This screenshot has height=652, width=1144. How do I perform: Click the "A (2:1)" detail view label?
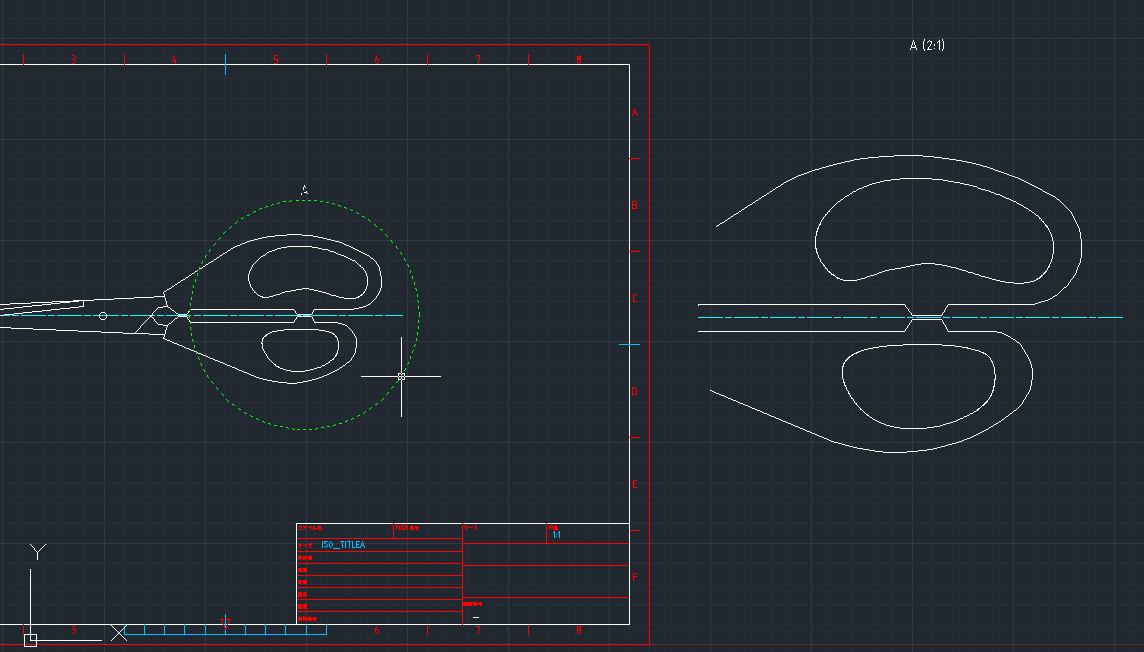(x=927, y=46)
